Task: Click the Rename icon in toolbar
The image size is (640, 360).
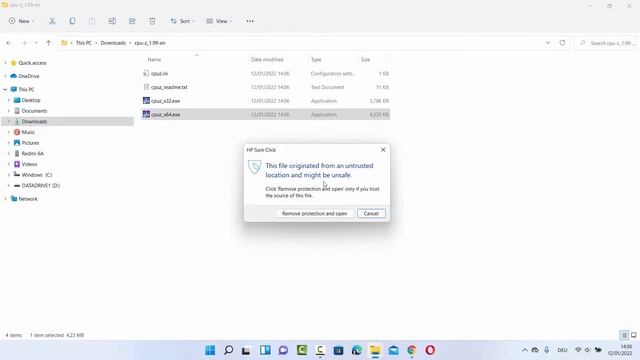Action: click(112, 21)
